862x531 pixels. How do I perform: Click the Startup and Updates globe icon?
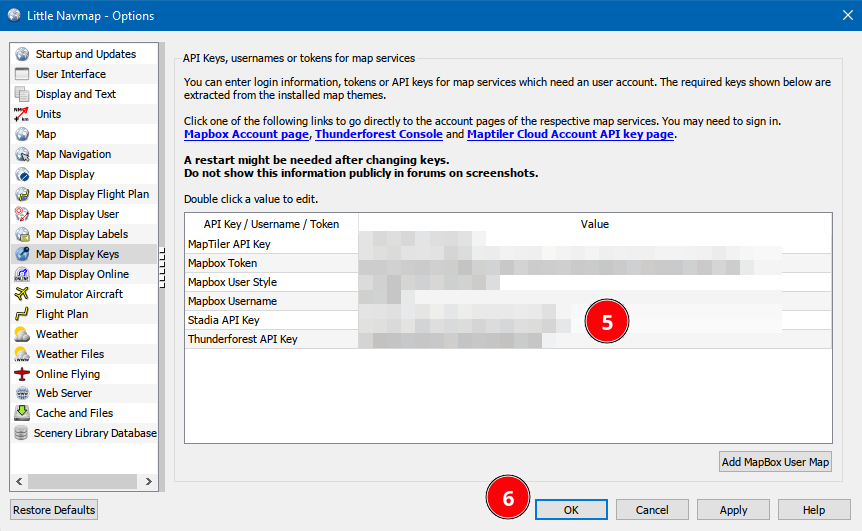(22, 54)
